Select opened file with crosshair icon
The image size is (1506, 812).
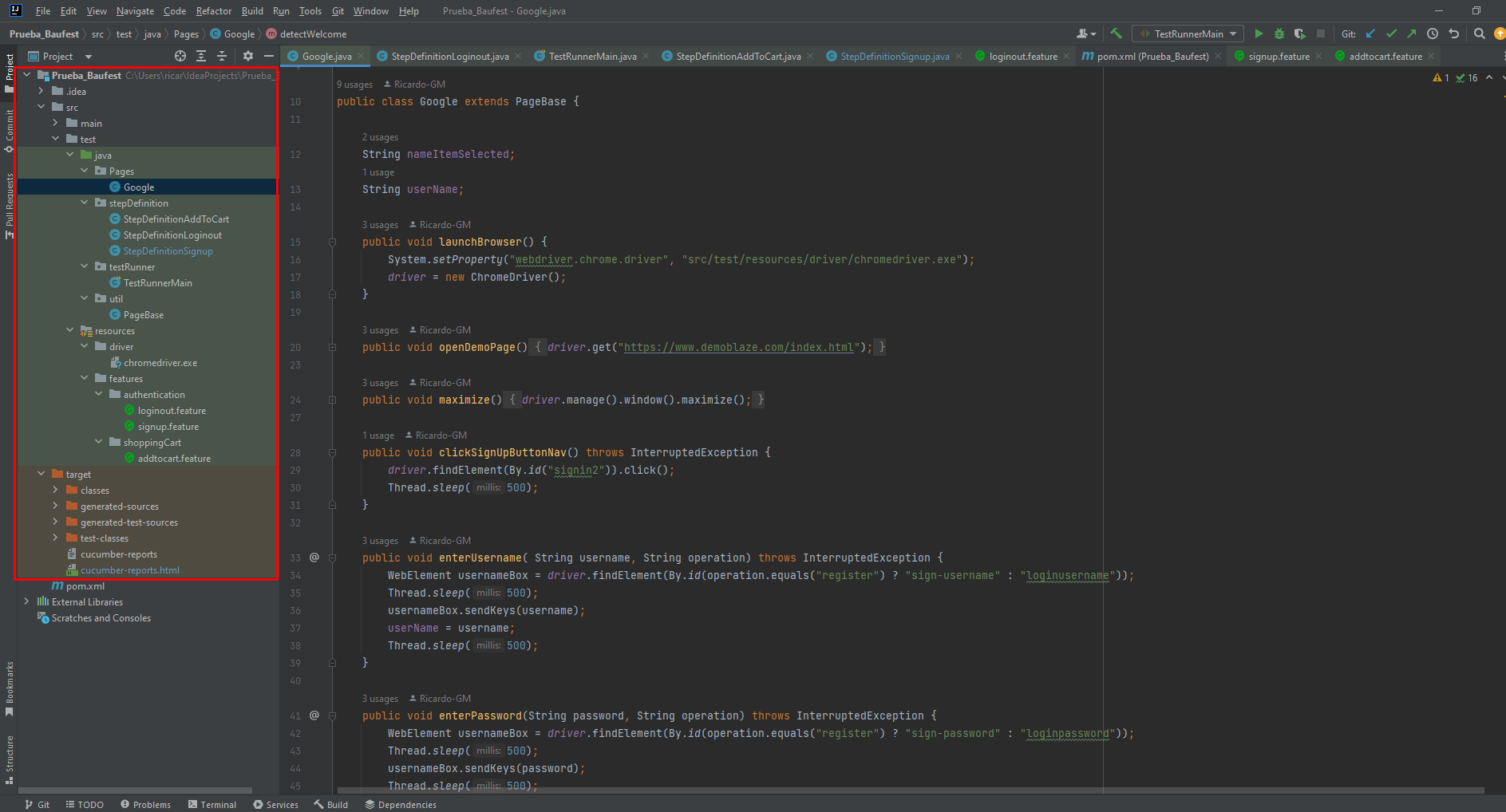pyautogui.click(x=180, y=56)
